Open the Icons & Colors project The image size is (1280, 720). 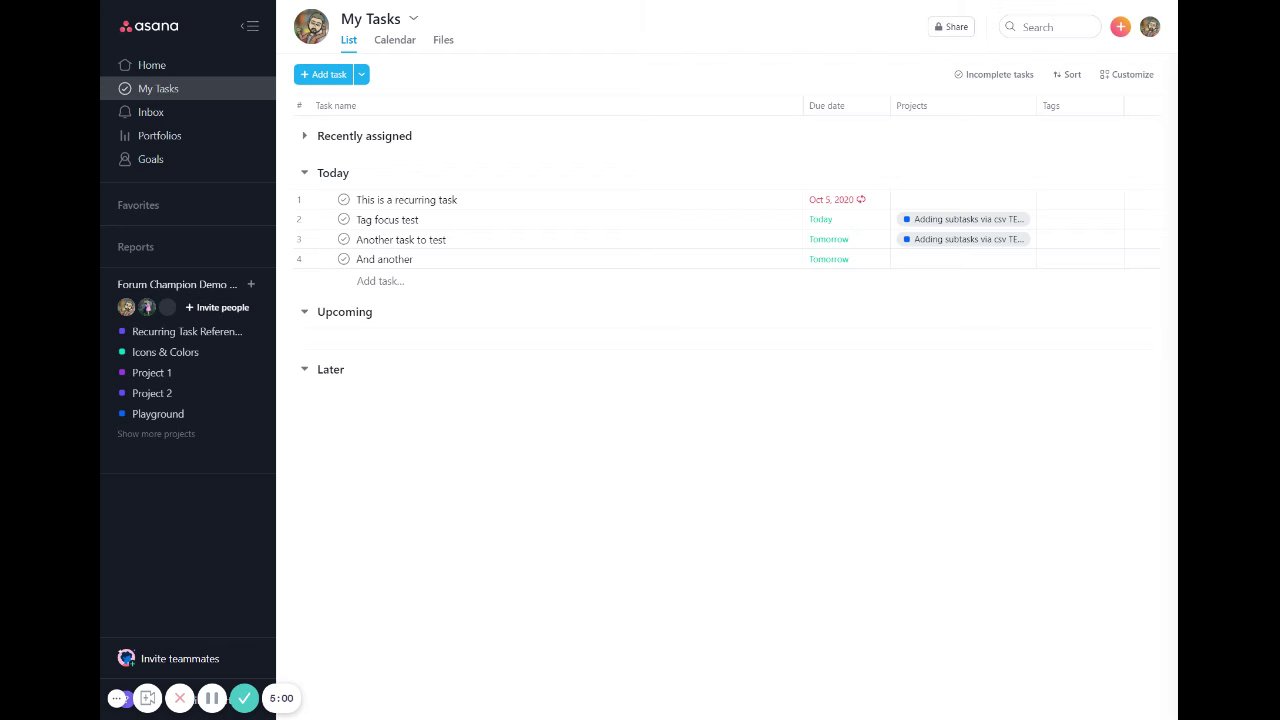point(165,352)
